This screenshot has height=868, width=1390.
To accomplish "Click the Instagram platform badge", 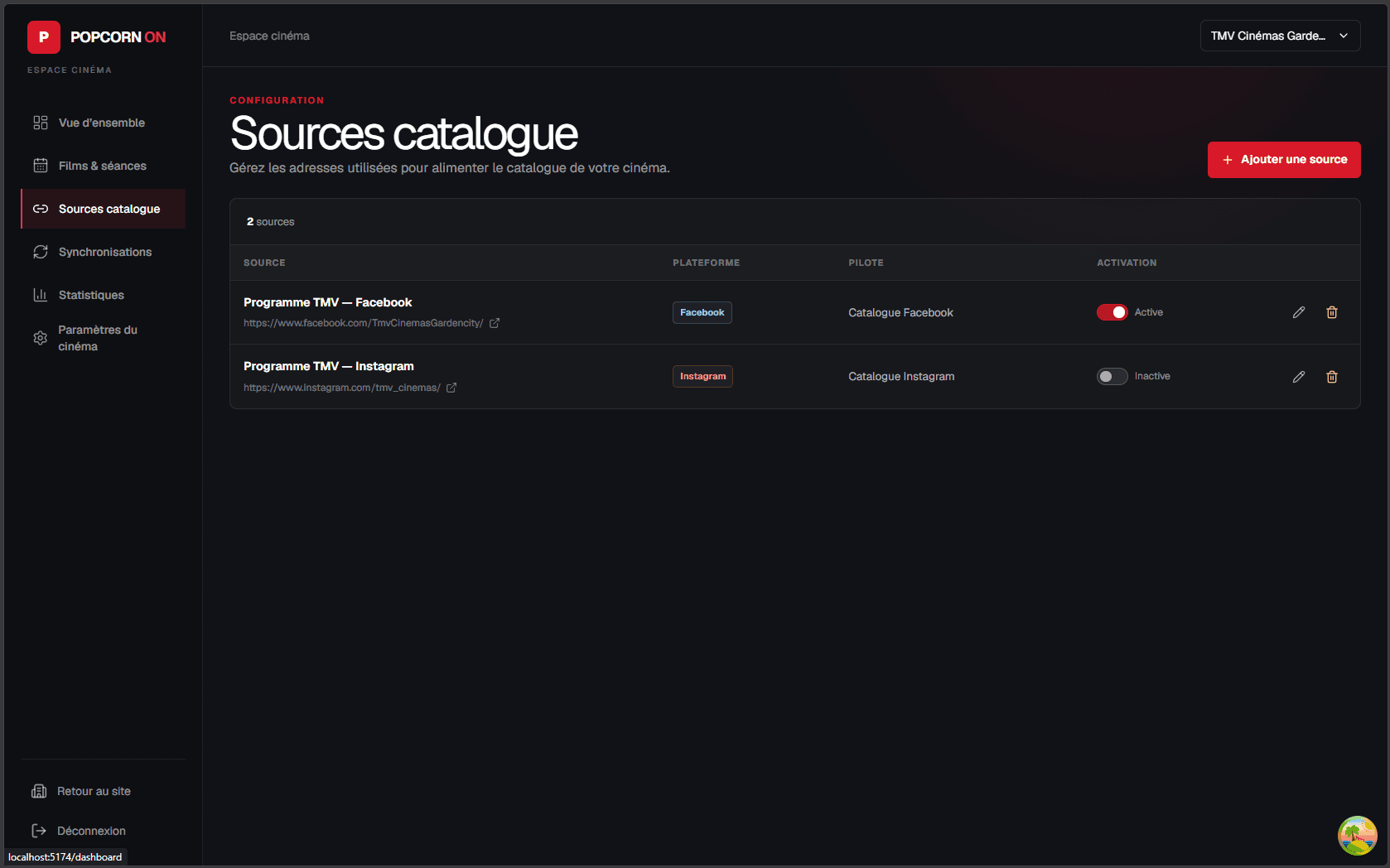I will click(702, 376).
